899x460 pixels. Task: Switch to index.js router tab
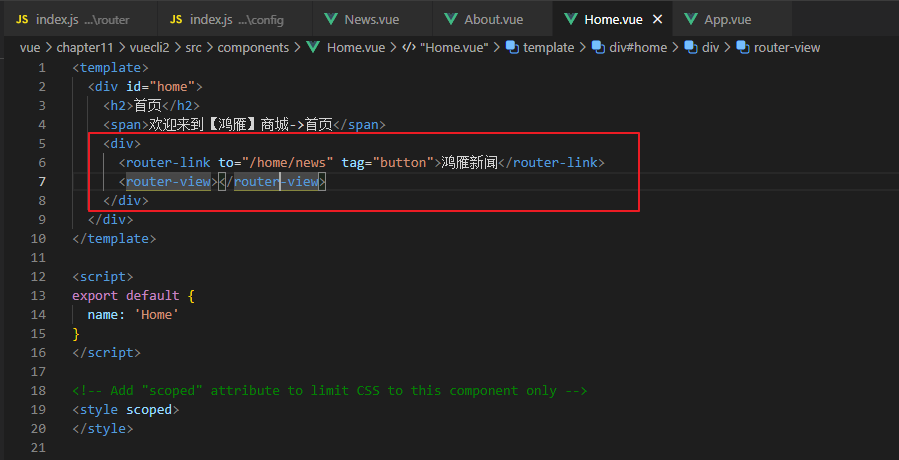point(79,19)
